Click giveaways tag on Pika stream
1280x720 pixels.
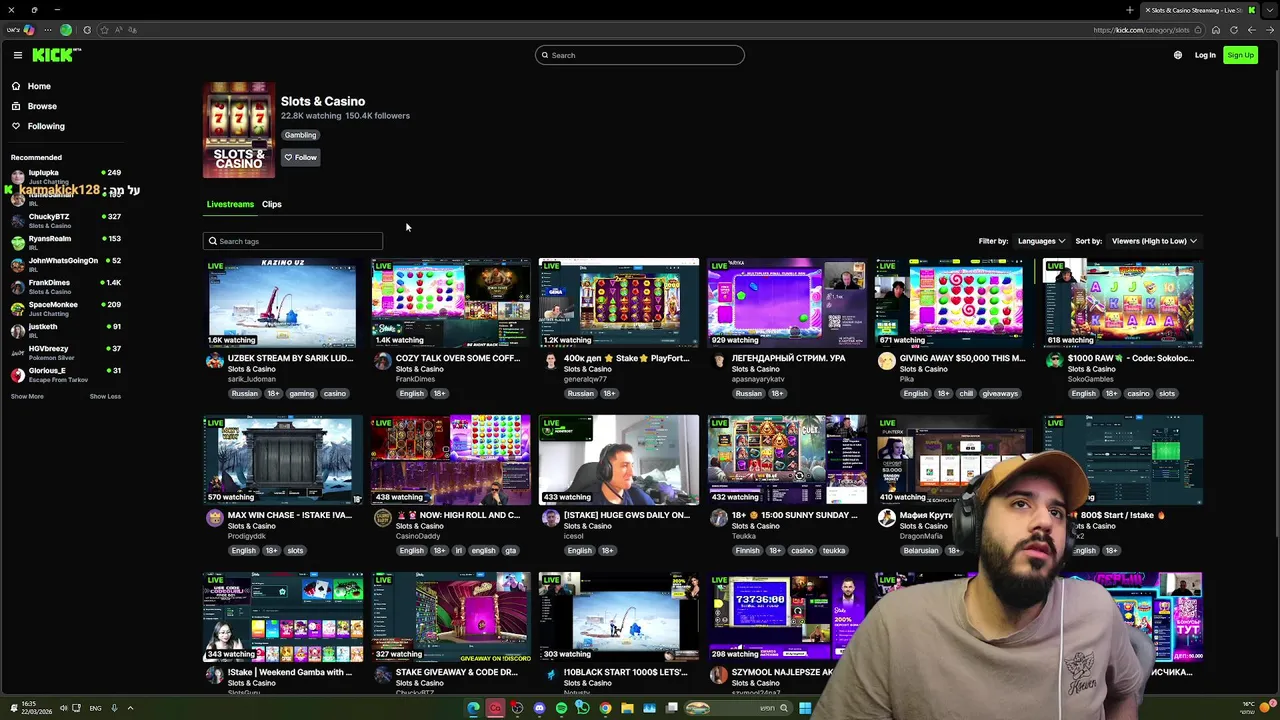pyautogui.click(x=999, y=394)
